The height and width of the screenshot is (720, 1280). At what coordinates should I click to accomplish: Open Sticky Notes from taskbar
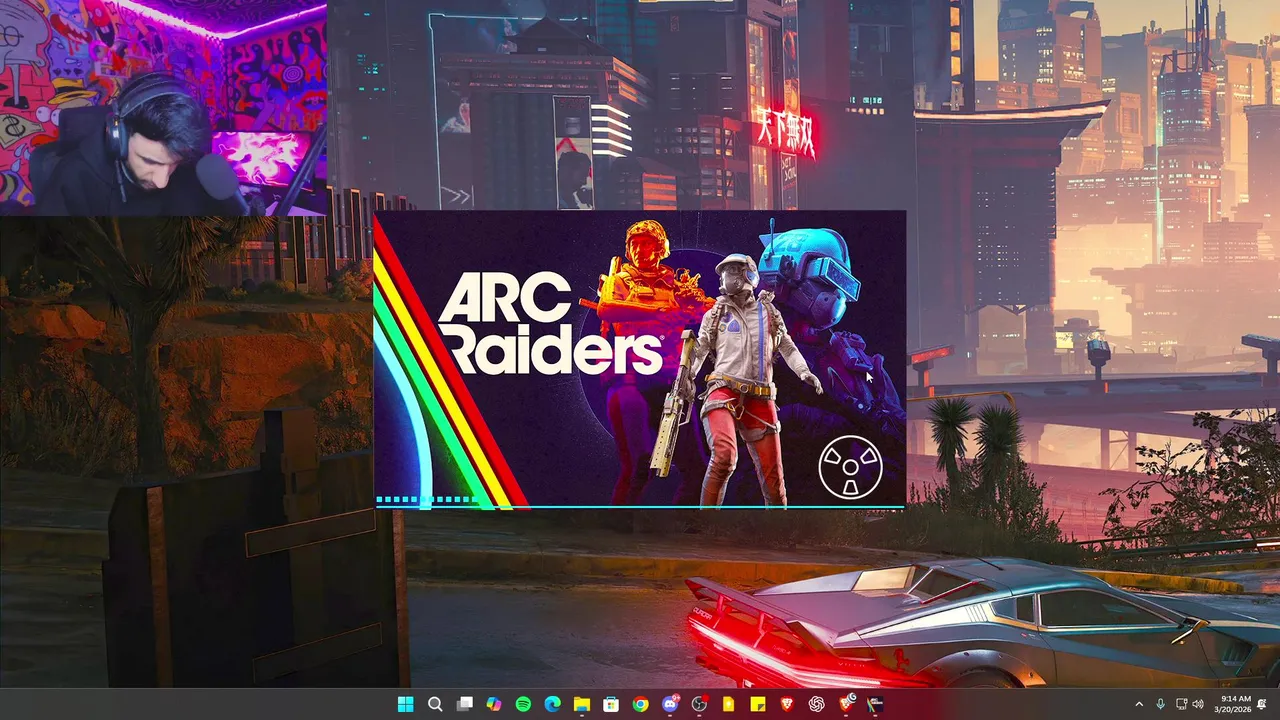(758, 704)
